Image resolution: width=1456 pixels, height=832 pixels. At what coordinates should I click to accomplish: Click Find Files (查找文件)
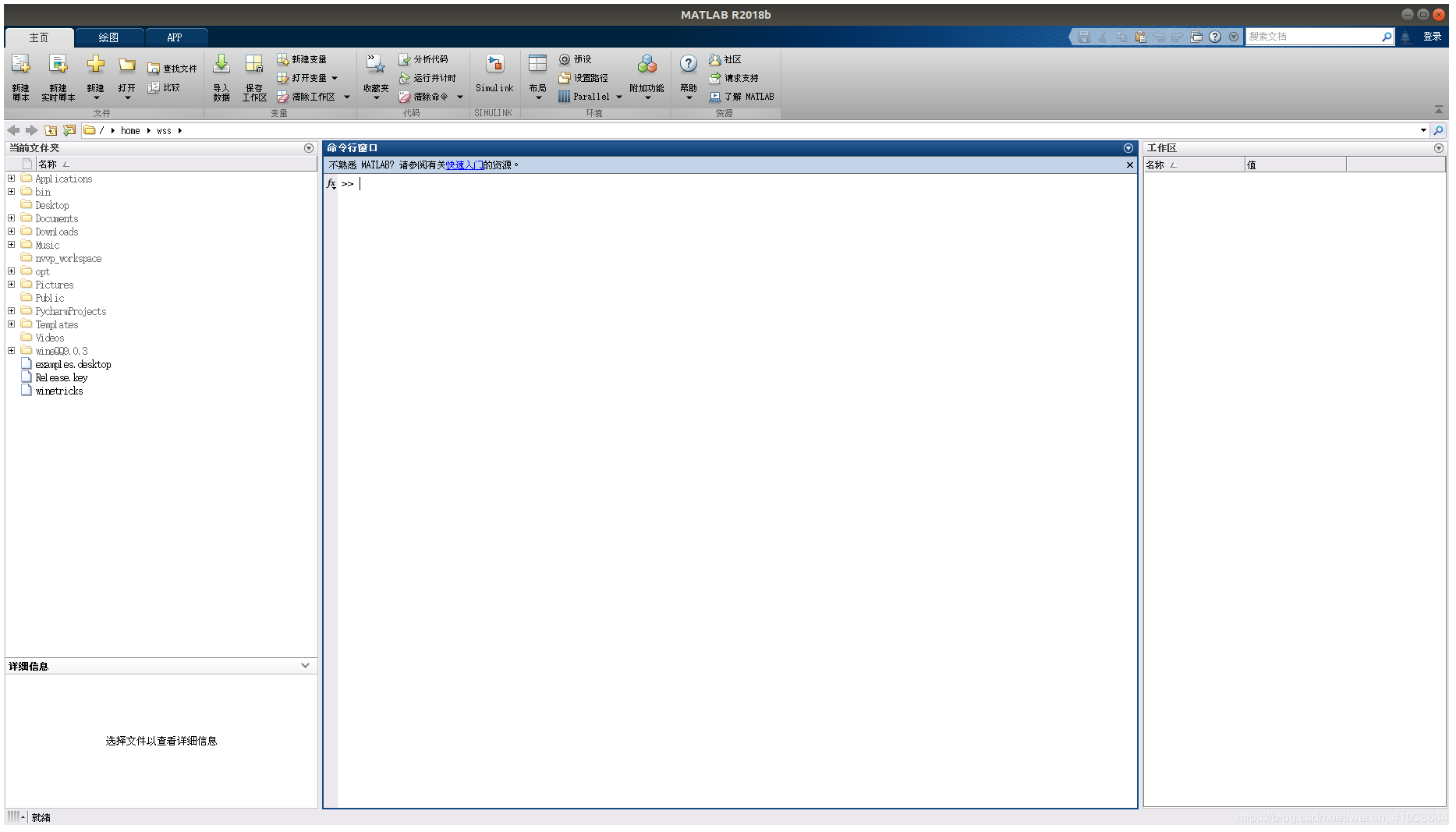[x=172, y=69]
